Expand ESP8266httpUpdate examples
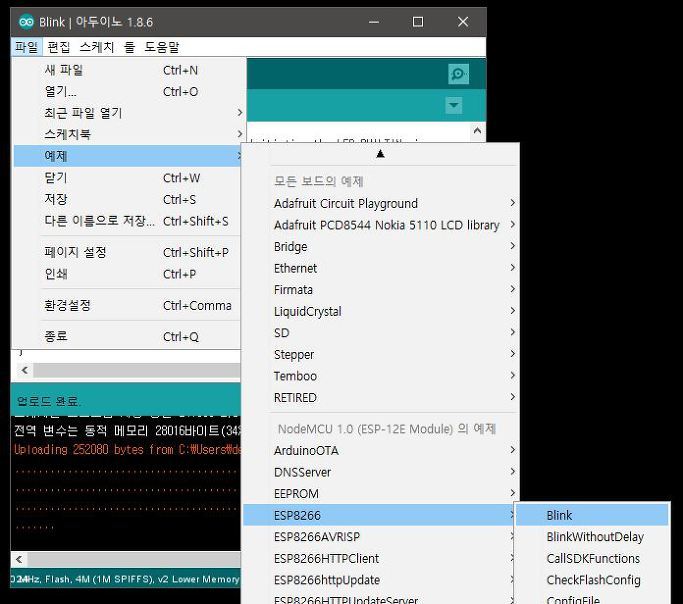The height and width of the screenshot is (604, 683). pos(379,580)
